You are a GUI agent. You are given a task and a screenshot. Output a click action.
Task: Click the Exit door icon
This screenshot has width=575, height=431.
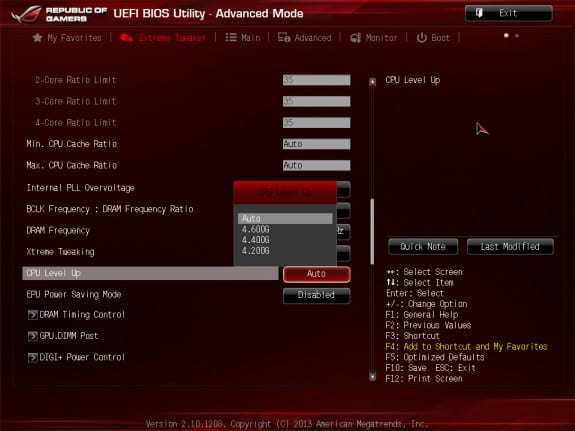pyautogui.click(x=479, y=13)
